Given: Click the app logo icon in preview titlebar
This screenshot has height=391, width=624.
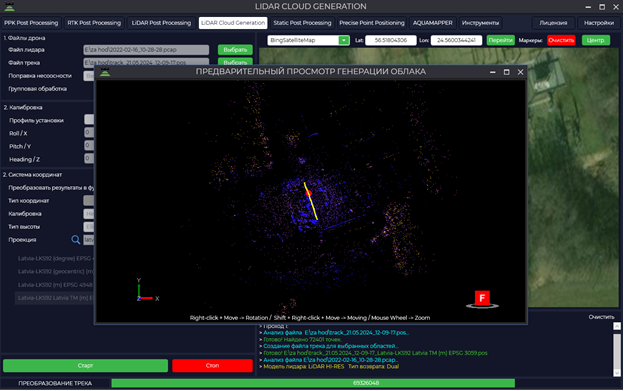Looking at the screenshot, I should pos(105,72).
